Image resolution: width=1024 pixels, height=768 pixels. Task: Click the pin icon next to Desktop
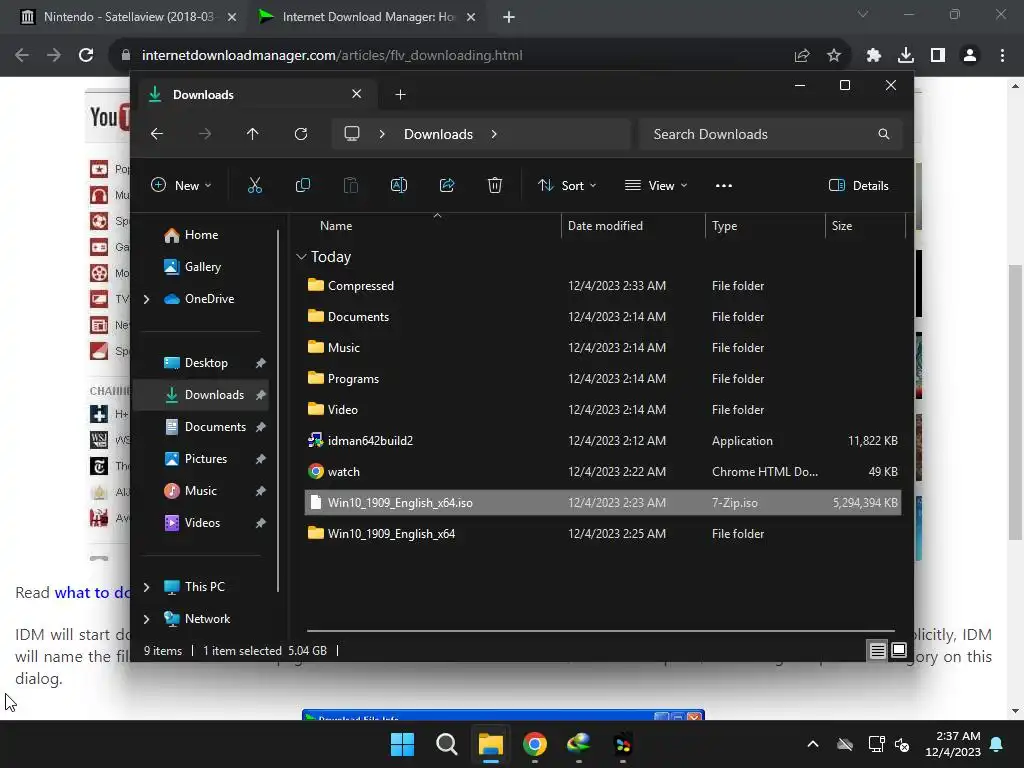click(261, 363)
